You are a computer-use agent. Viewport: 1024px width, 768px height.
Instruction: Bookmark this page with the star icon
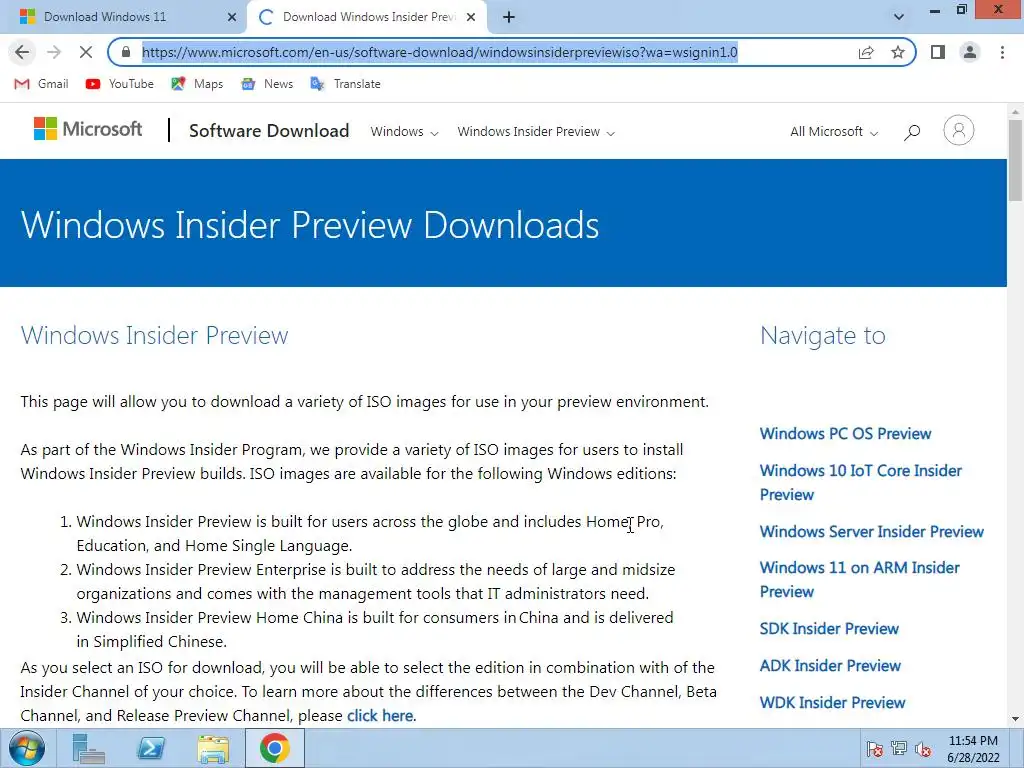[898, 52]
